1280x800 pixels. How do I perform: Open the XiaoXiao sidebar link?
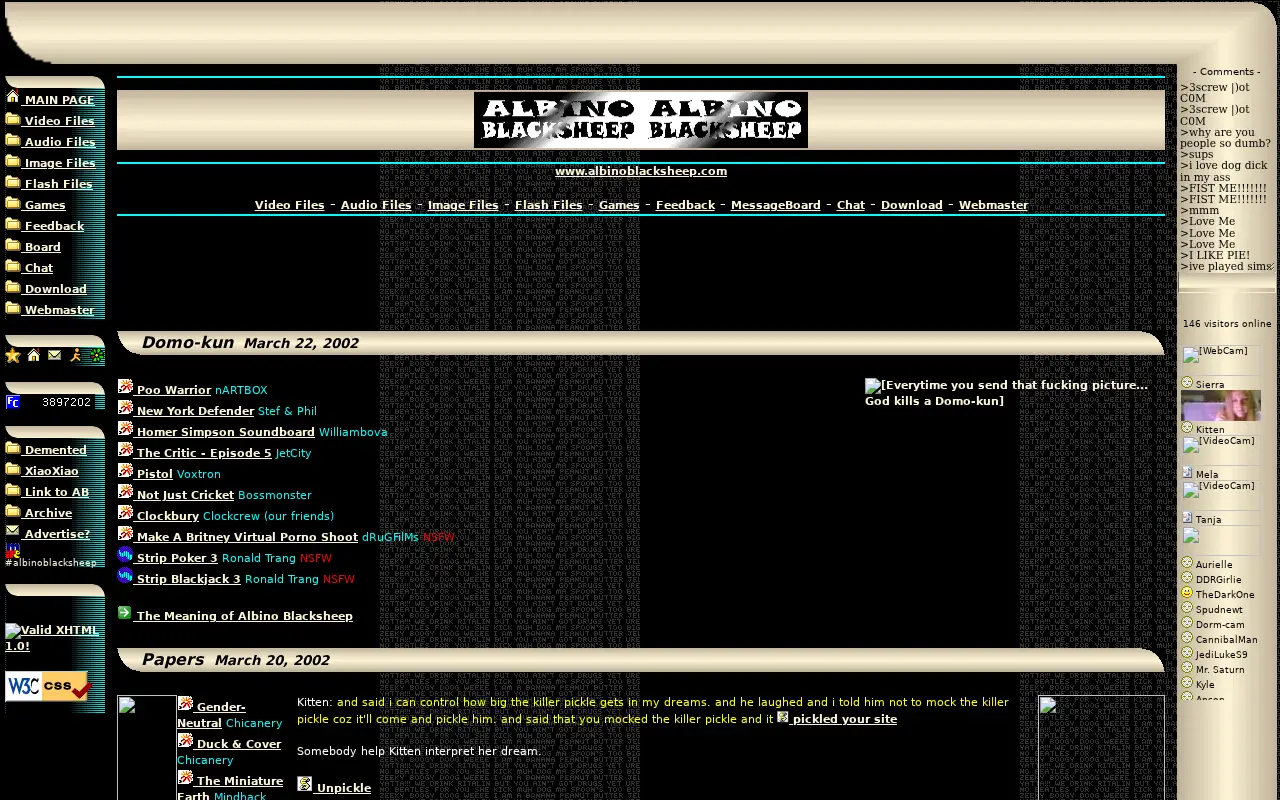(51, 471)
